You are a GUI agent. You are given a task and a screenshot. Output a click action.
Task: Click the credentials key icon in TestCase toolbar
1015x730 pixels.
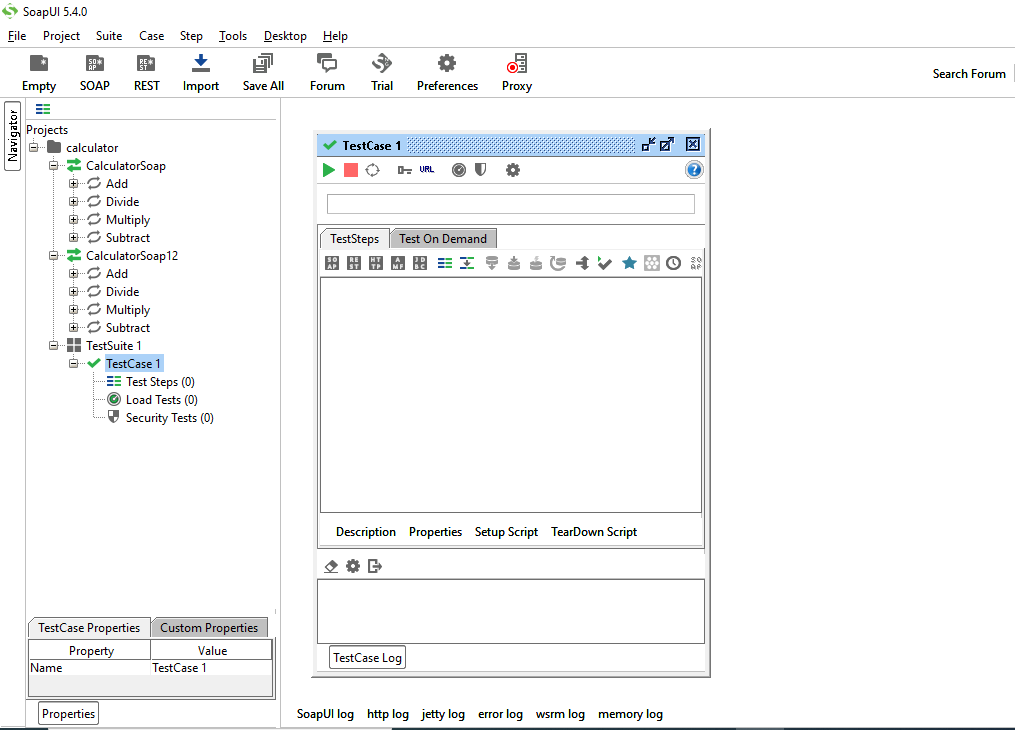(x=405, y=170)
